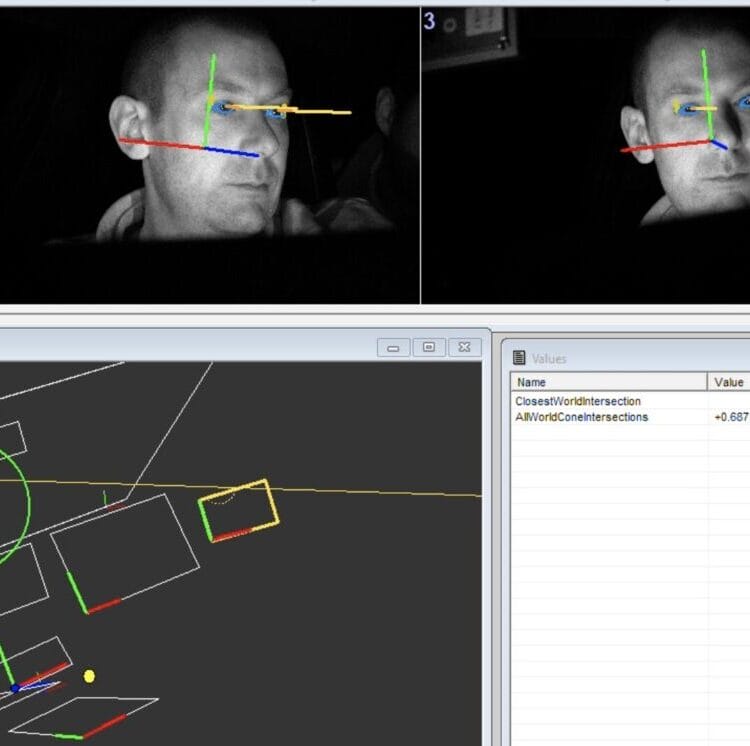Select the highlighted yellow rectangle object
Viewport: 750px width, 746px height.
239,511
